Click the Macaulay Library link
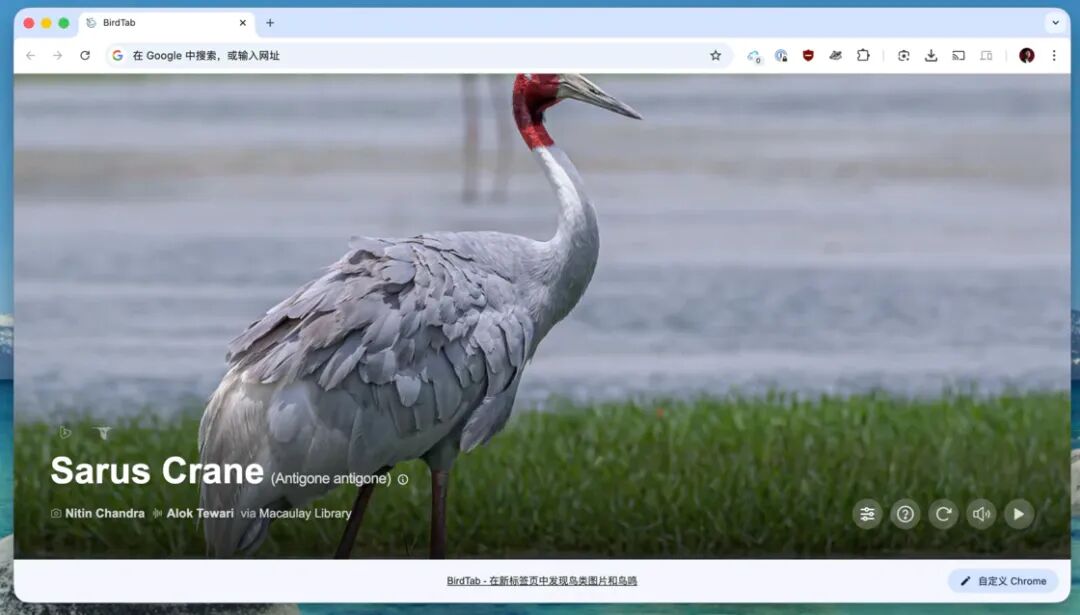This screenshot has height=615, width=1080. (305, 513)
